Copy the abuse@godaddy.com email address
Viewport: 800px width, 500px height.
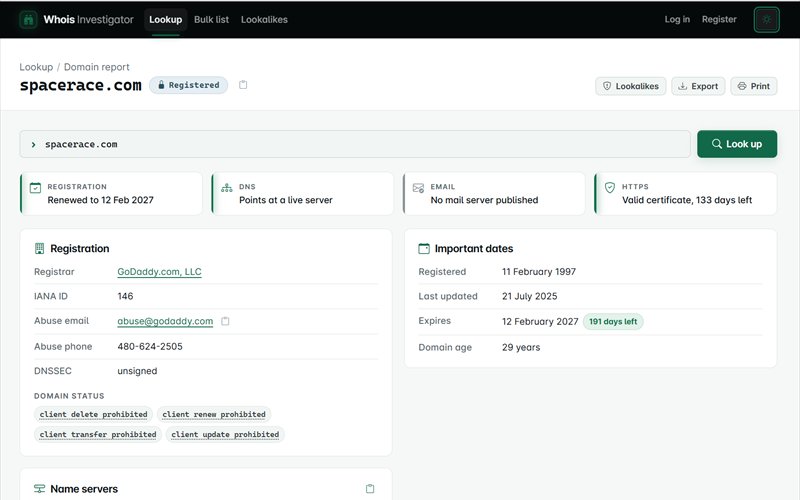point(225,321)
